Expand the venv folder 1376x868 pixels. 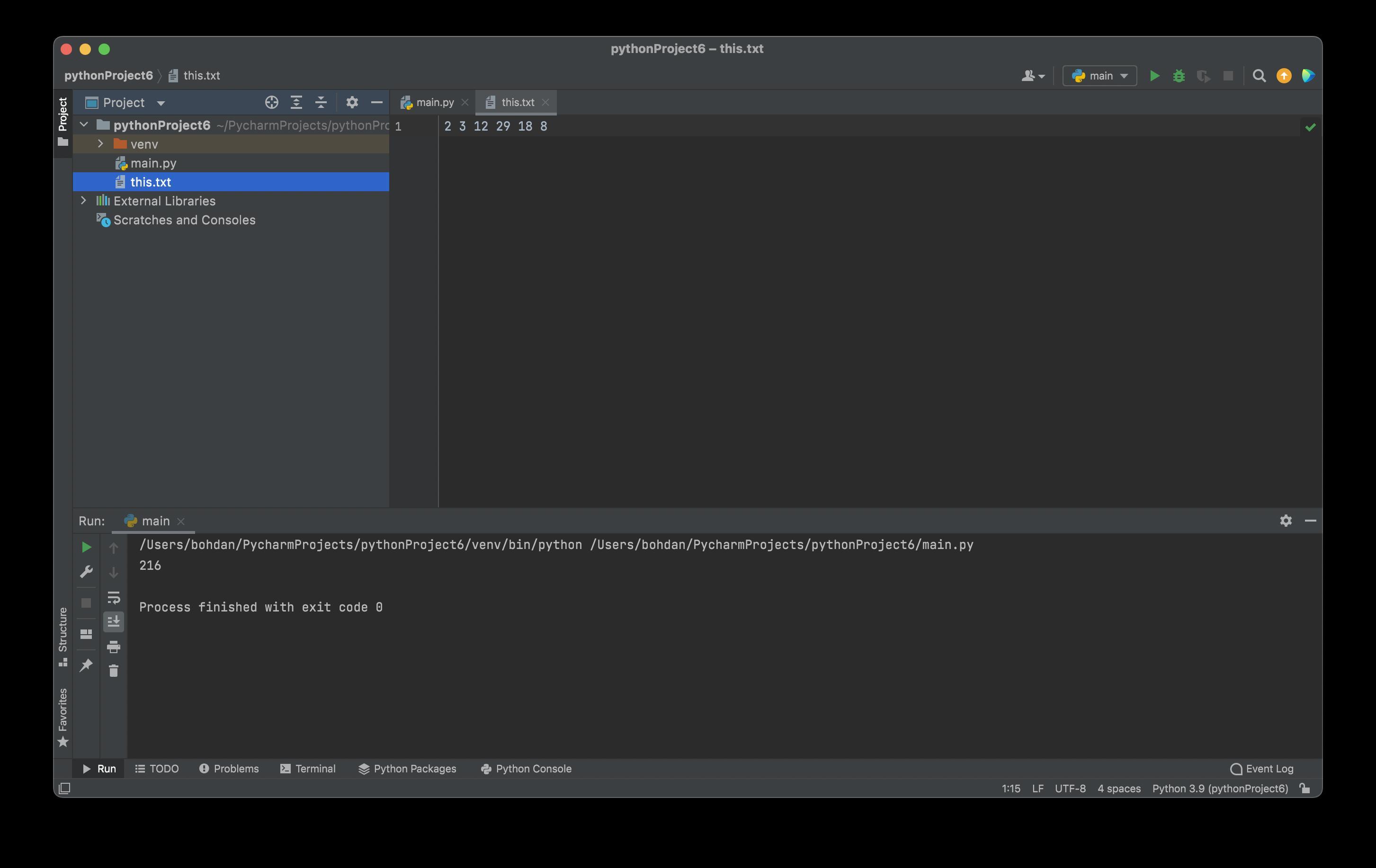[x=100, y=144]
